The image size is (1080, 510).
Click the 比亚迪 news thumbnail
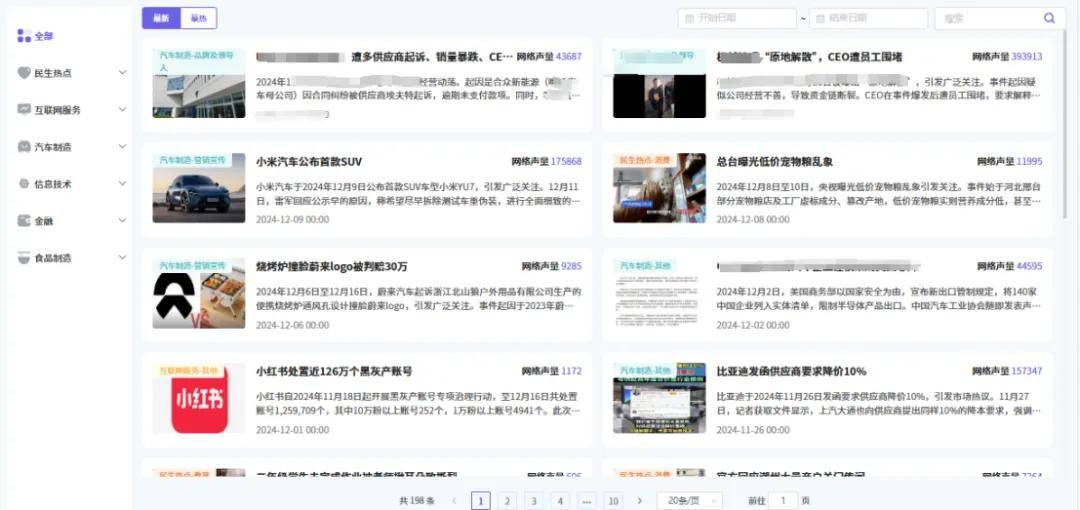(659, 398)
